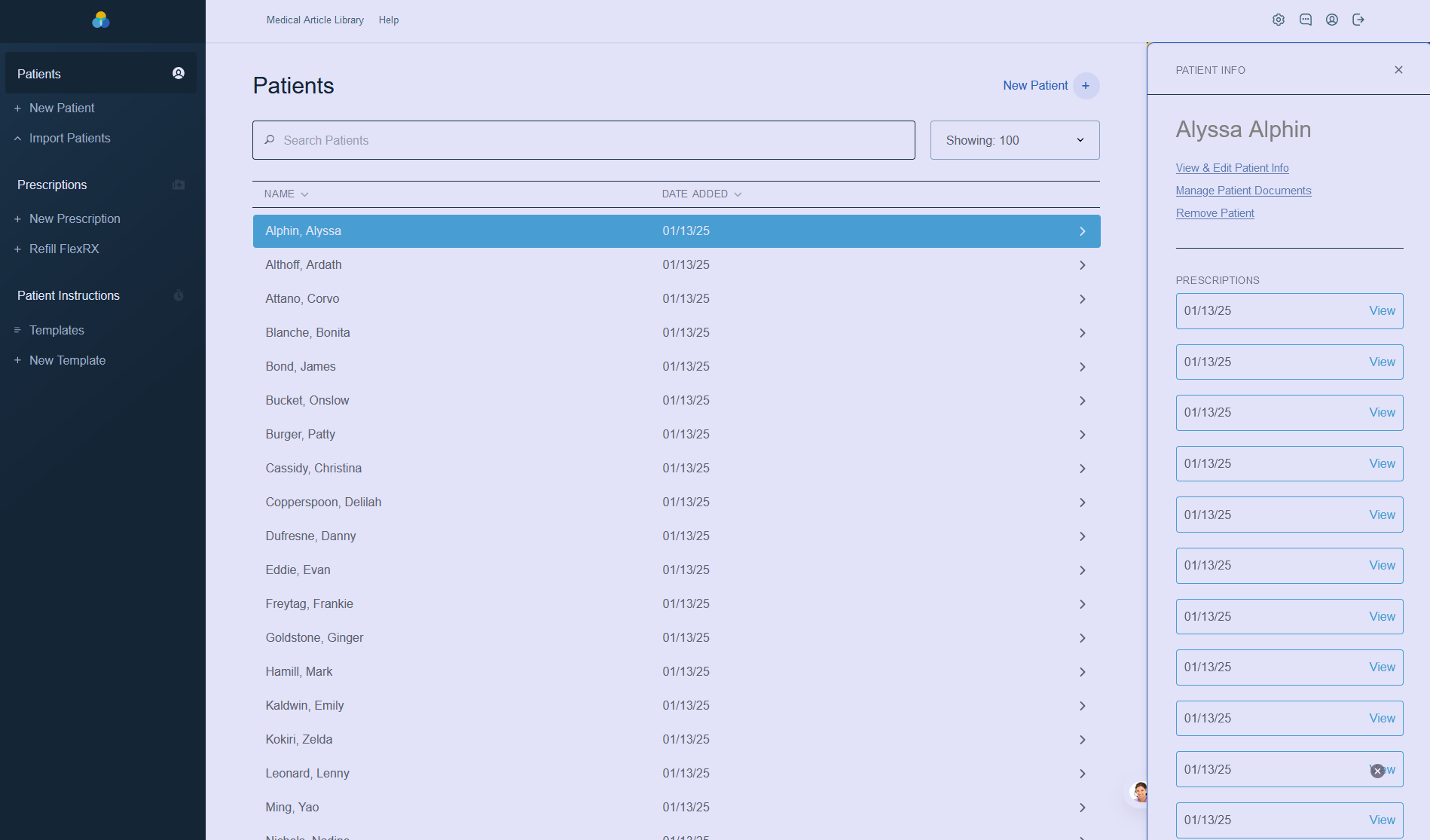Select the Leonard, Lenny patient row
This screenshot has width=1430, height=840.
[x=677, y=773]
